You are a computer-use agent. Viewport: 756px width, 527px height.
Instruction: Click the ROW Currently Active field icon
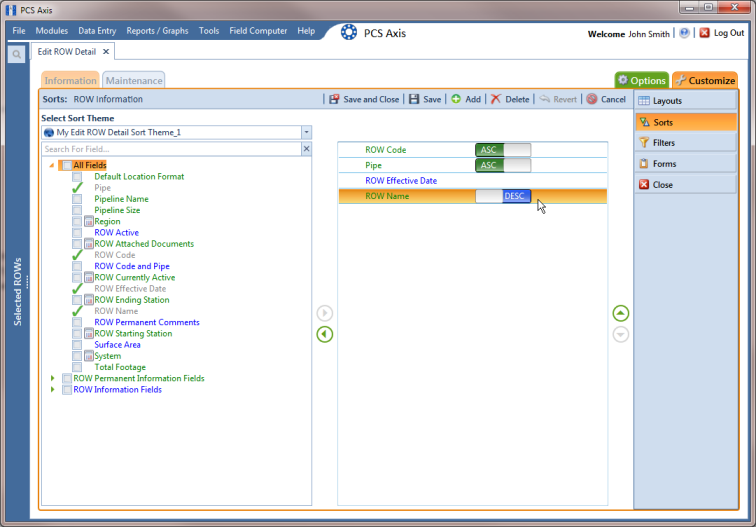click(89, 277)
